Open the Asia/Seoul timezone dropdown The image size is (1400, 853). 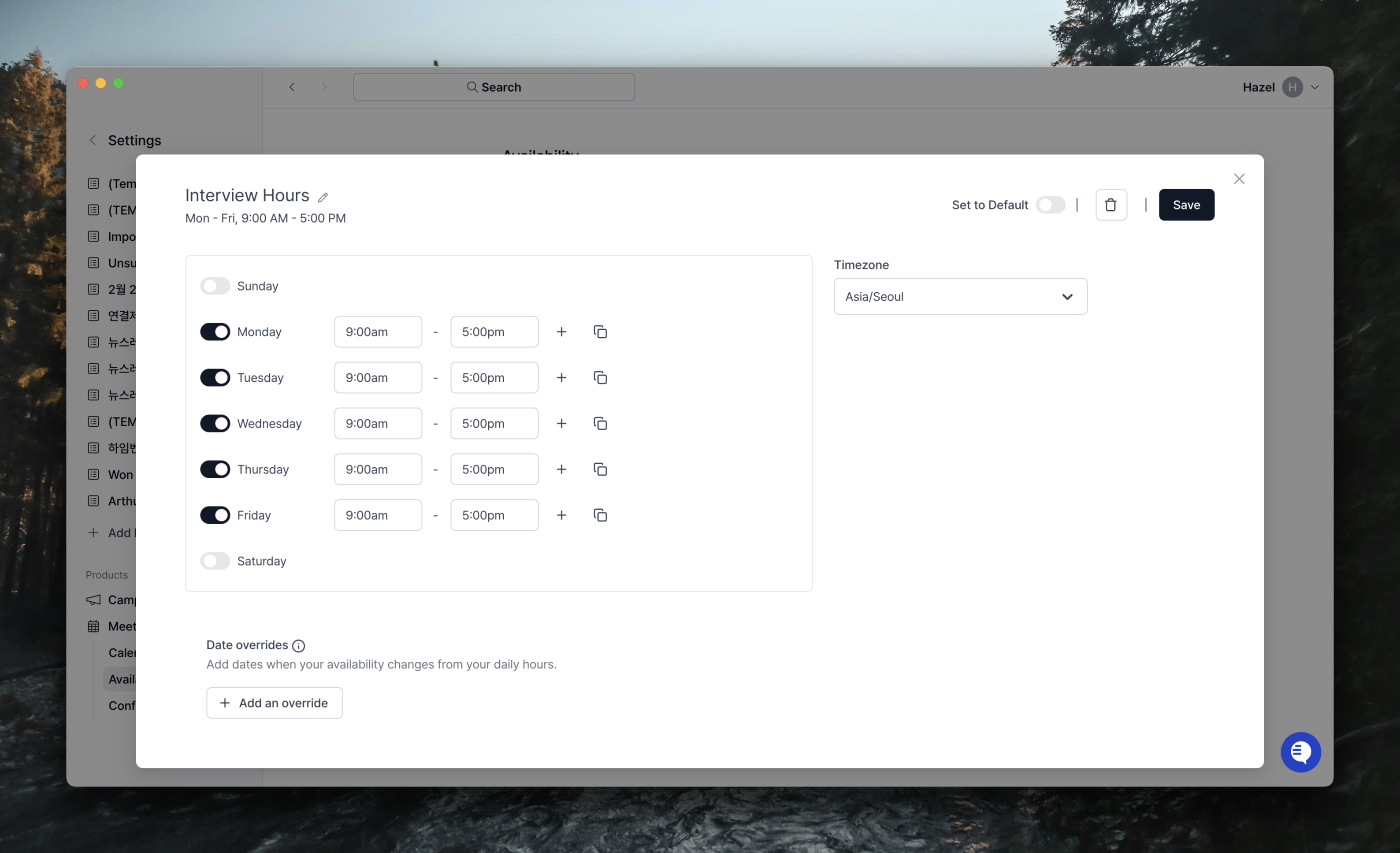[960, 297]
